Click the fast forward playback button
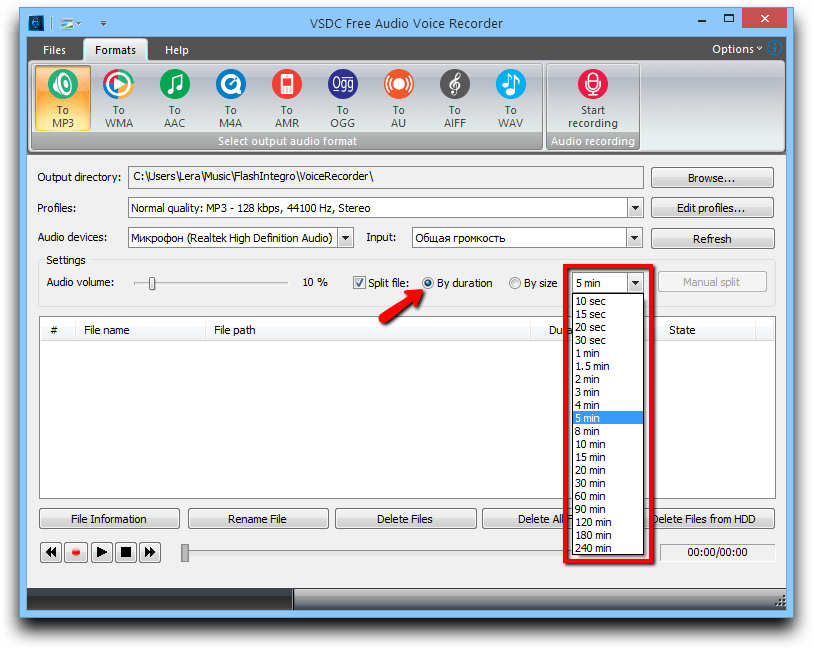 point(150,552)
